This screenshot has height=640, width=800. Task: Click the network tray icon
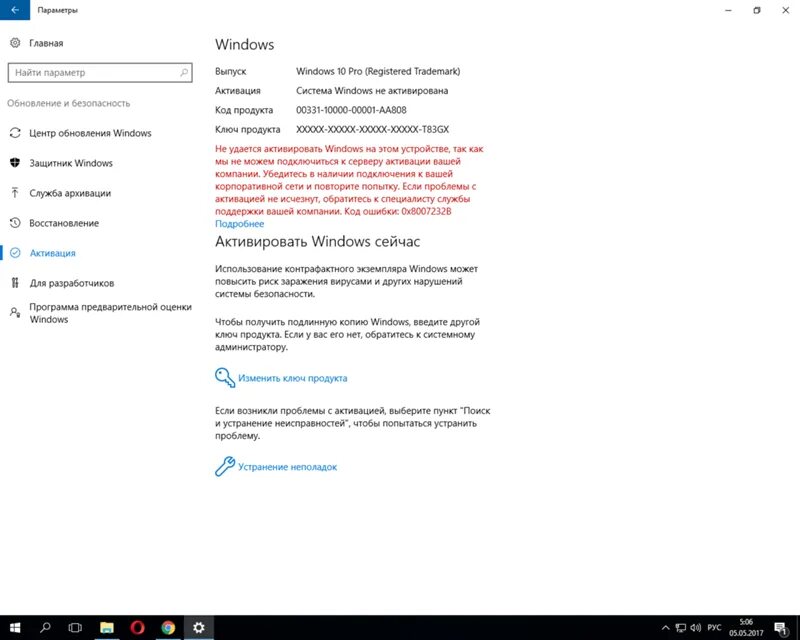point(681,628)
